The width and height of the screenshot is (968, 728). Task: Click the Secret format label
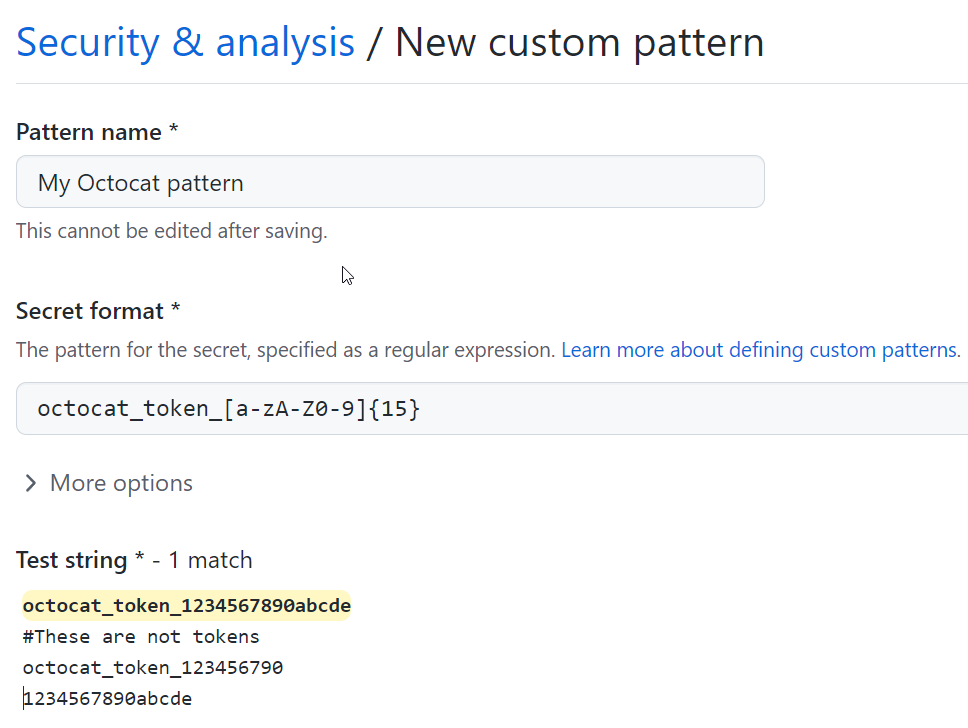(x=89, y=310)
